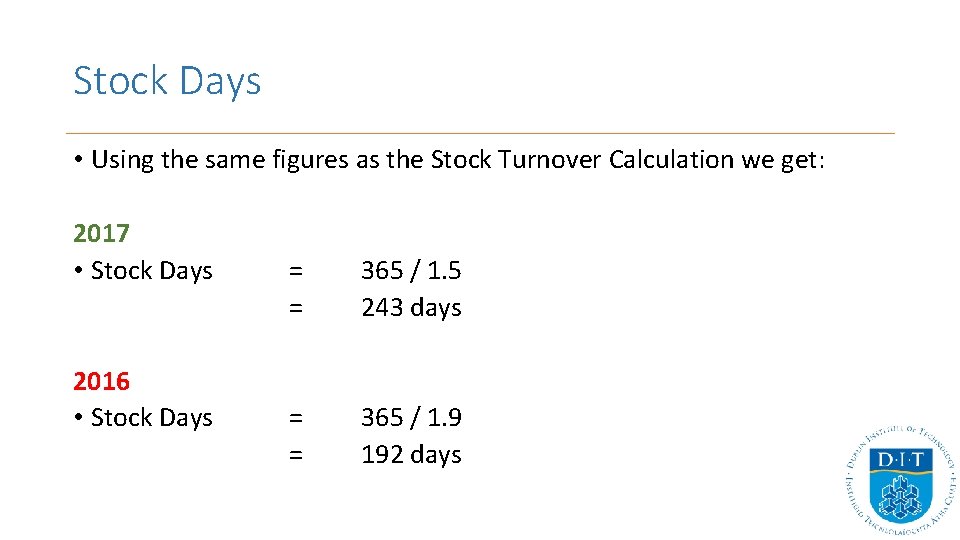Click the orange divider line under the title
The height and width of the screenshot is (540, 960).
480,133
